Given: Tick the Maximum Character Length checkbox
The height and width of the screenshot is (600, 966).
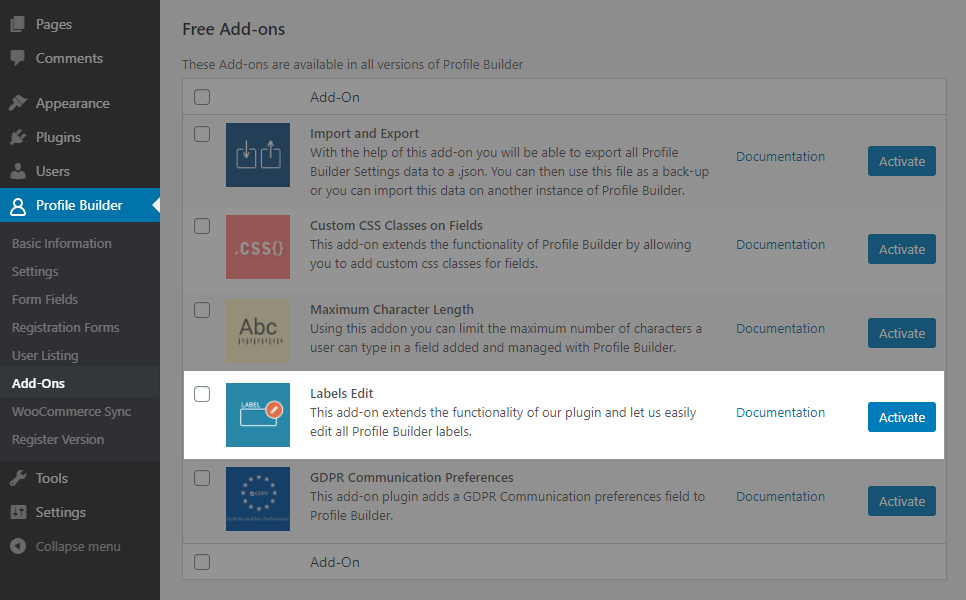Looking at the screenshot, I should [202, 310].
